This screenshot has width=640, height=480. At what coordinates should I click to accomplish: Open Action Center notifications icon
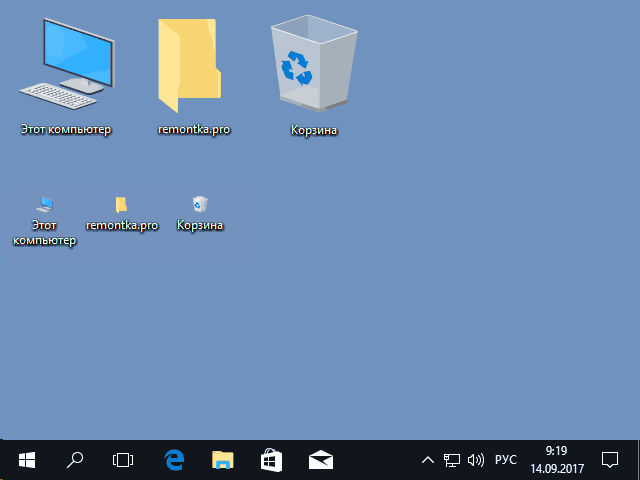(610, 460)
